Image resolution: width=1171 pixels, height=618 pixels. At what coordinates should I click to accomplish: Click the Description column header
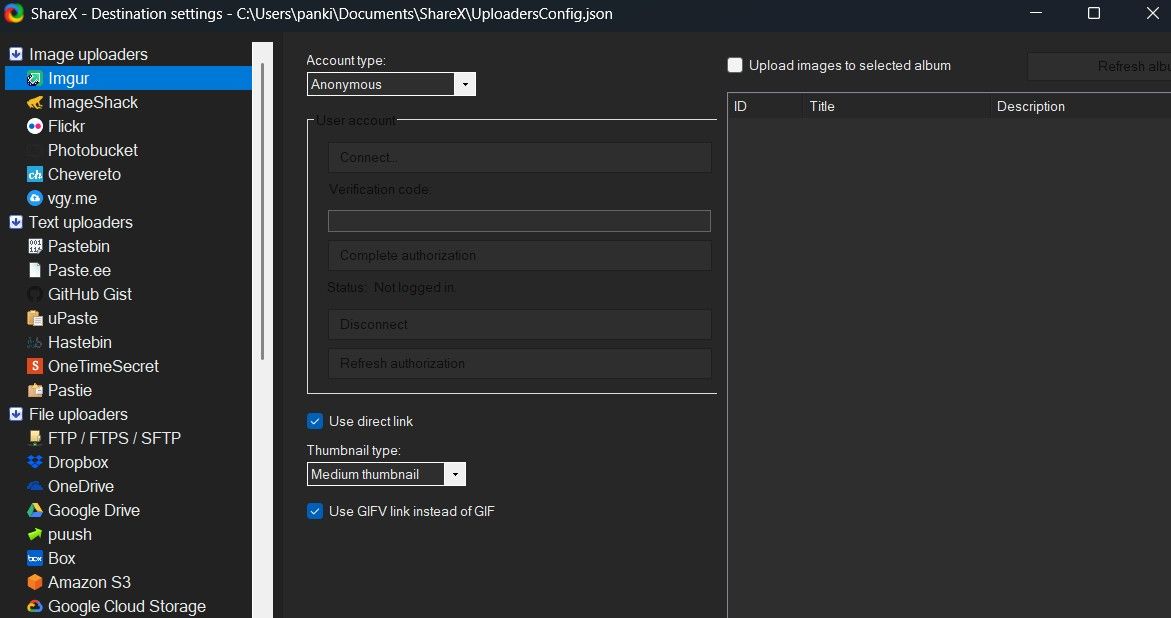[1080, 106]
